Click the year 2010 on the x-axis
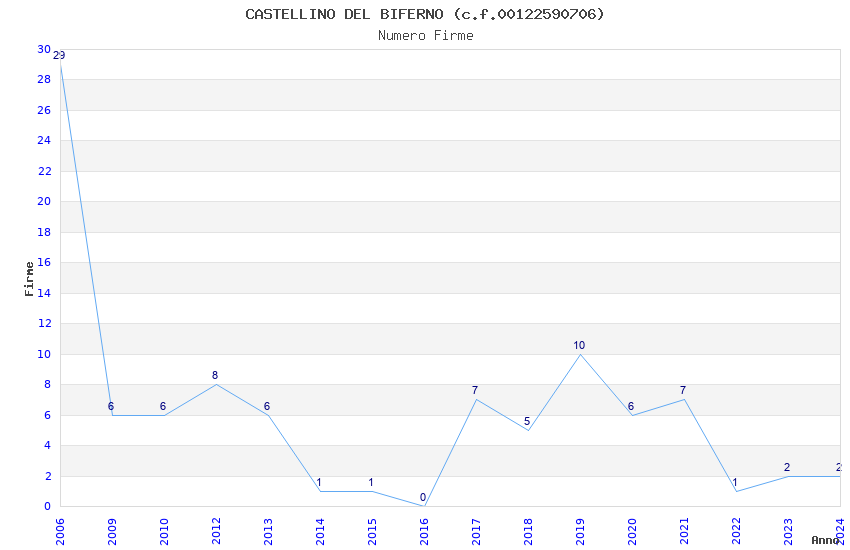Image resolution: width=850 pixels, height=550 pixels. click(x=164, y=531)
